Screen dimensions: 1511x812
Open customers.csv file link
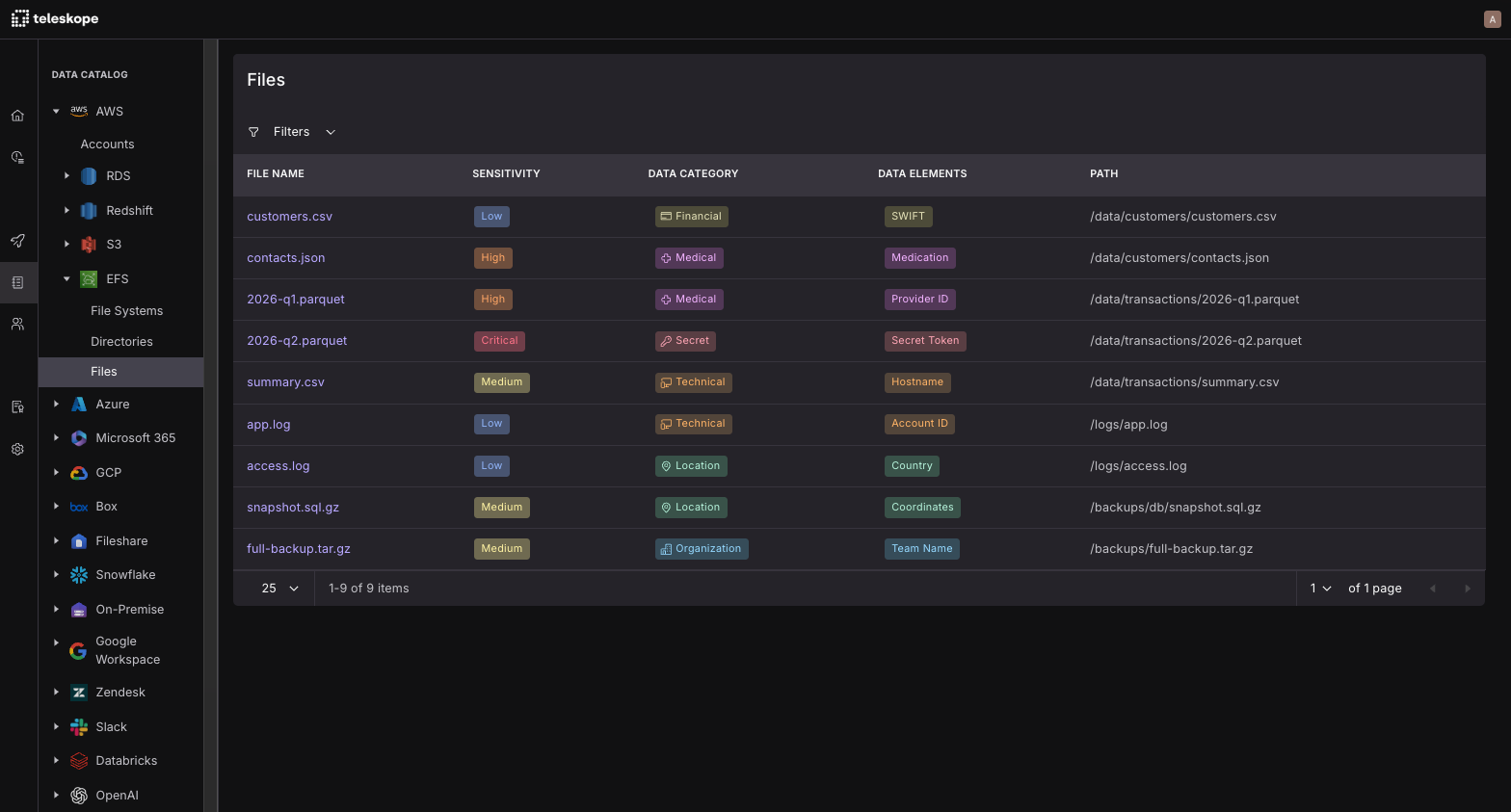tap(289, 217)
